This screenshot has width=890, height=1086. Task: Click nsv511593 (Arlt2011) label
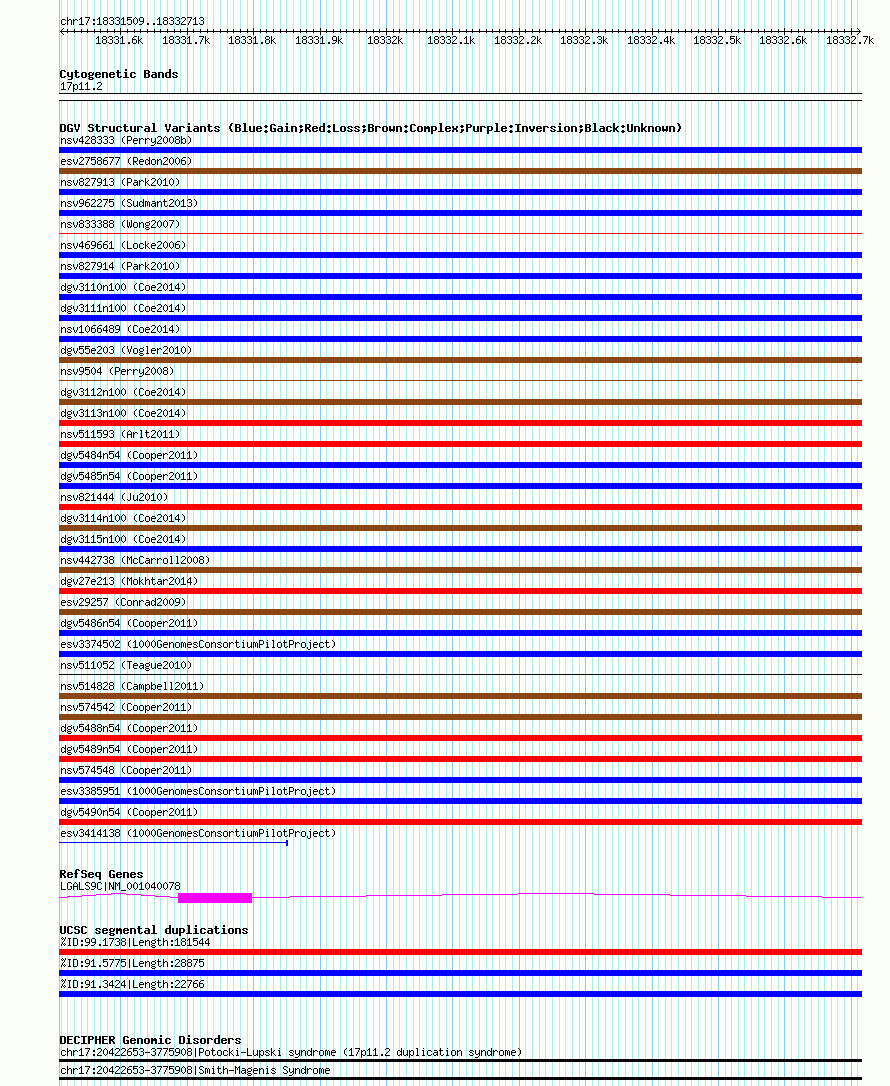click(120, 434)
